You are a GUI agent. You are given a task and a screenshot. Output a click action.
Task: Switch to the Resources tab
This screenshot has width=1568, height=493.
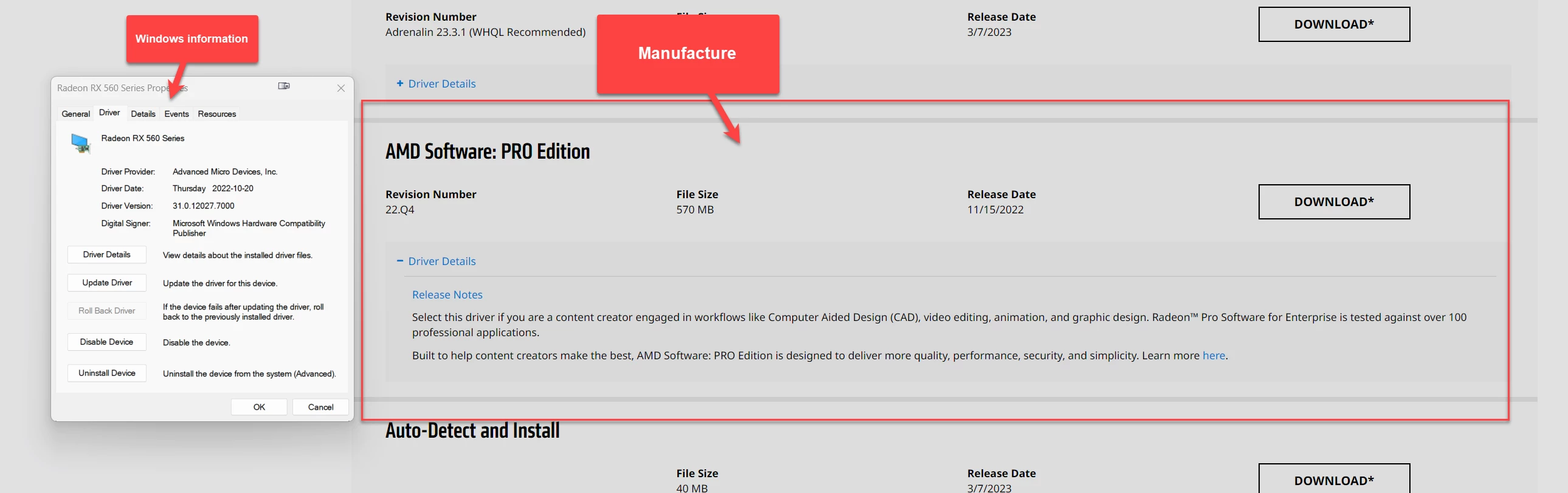pos(216,114)
